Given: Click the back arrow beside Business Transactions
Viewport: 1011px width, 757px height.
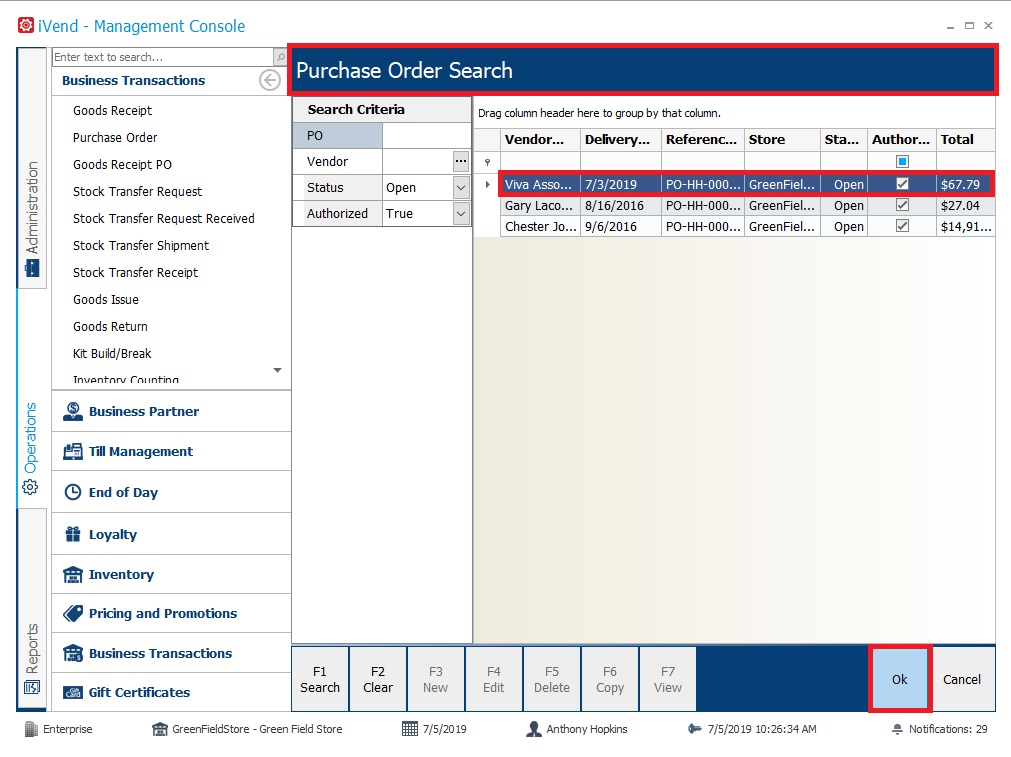Looking at the screenshot, I should point(270,81).
